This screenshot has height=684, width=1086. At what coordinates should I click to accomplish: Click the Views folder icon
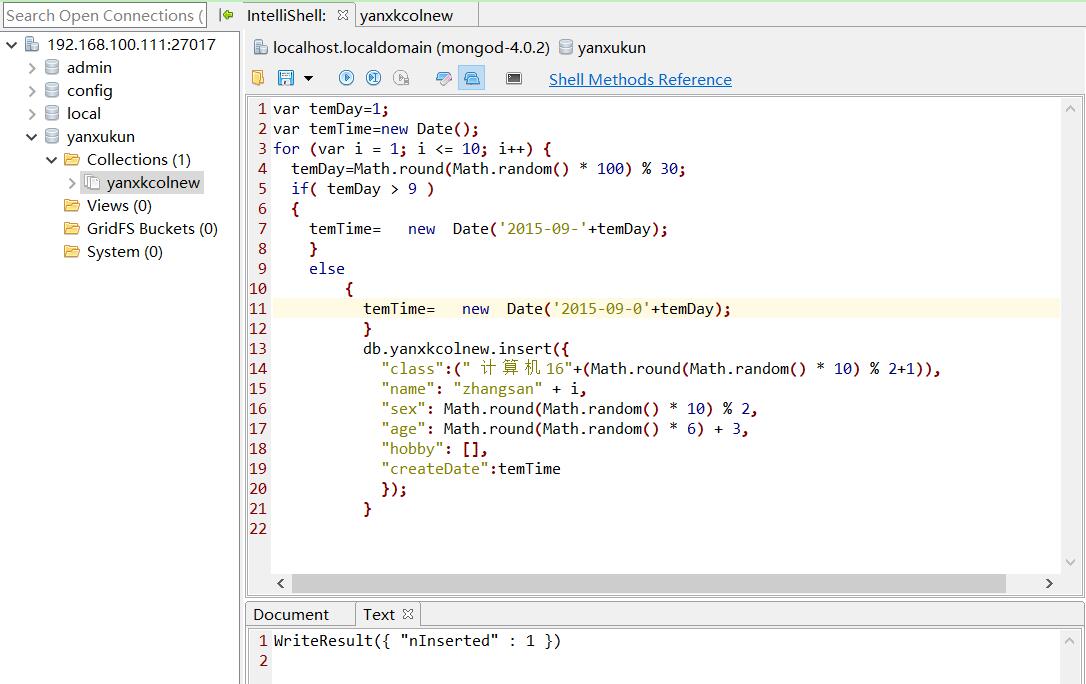pos(72,205)
